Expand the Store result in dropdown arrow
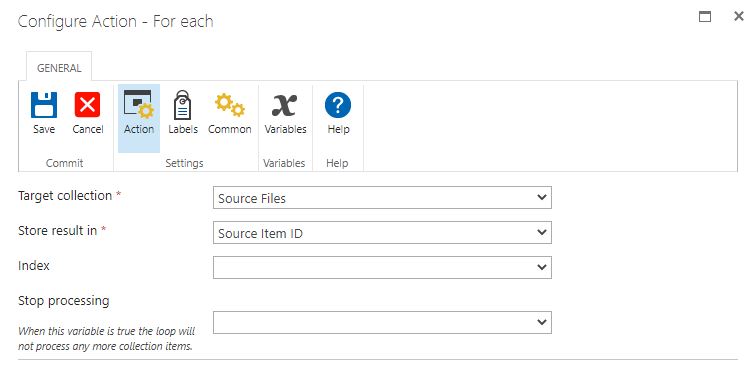The height and width of the screenshot is (384, 754). point(541,233)
